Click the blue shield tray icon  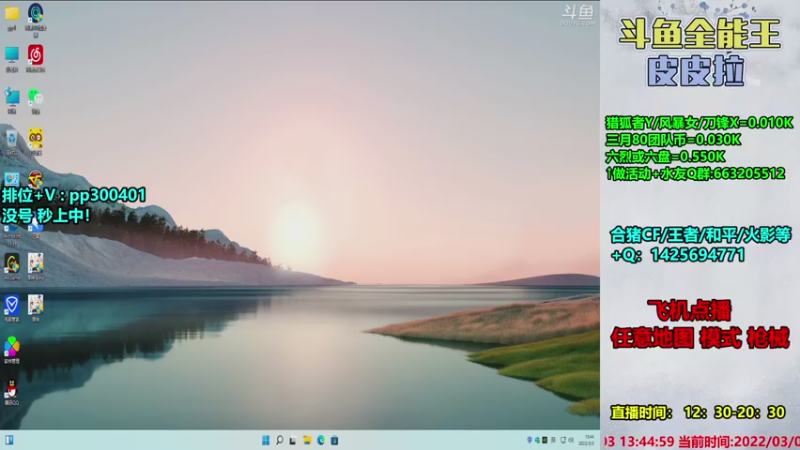point(530,440)
